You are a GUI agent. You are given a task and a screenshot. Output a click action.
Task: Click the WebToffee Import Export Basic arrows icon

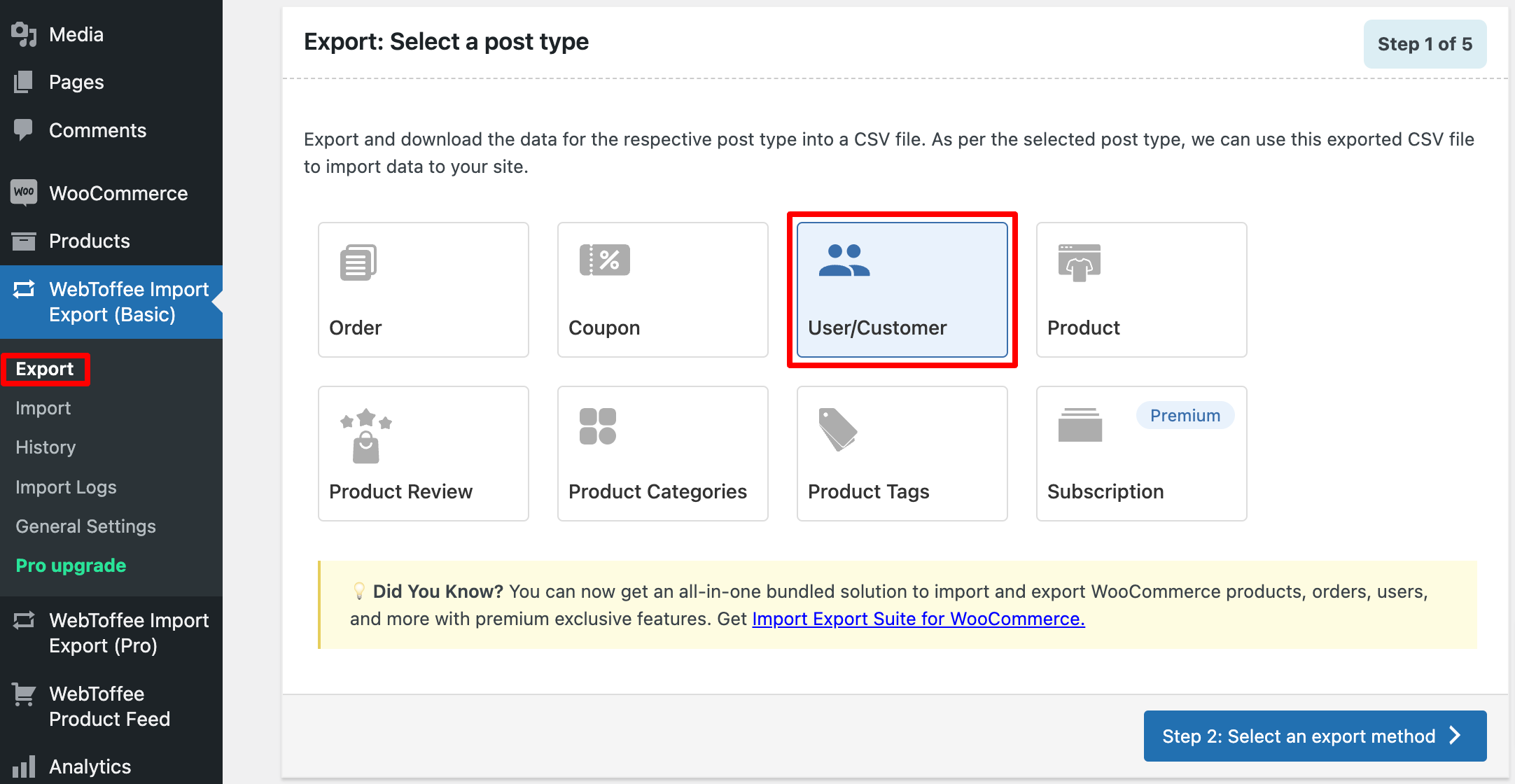click(x=24, y=289)
